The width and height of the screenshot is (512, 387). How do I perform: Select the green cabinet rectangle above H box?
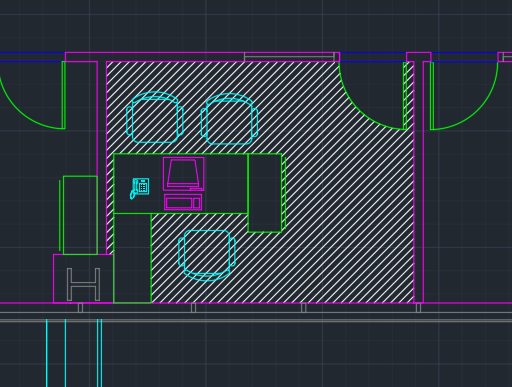point(80,215)
